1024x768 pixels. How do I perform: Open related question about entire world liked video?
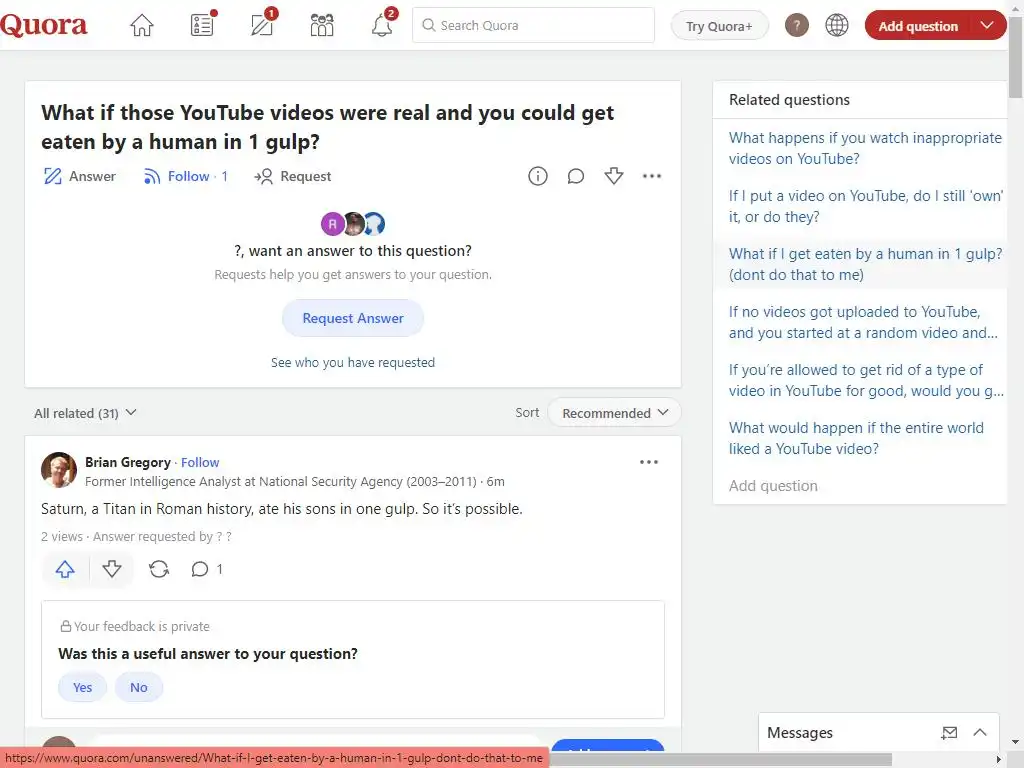tap(856, 438)
